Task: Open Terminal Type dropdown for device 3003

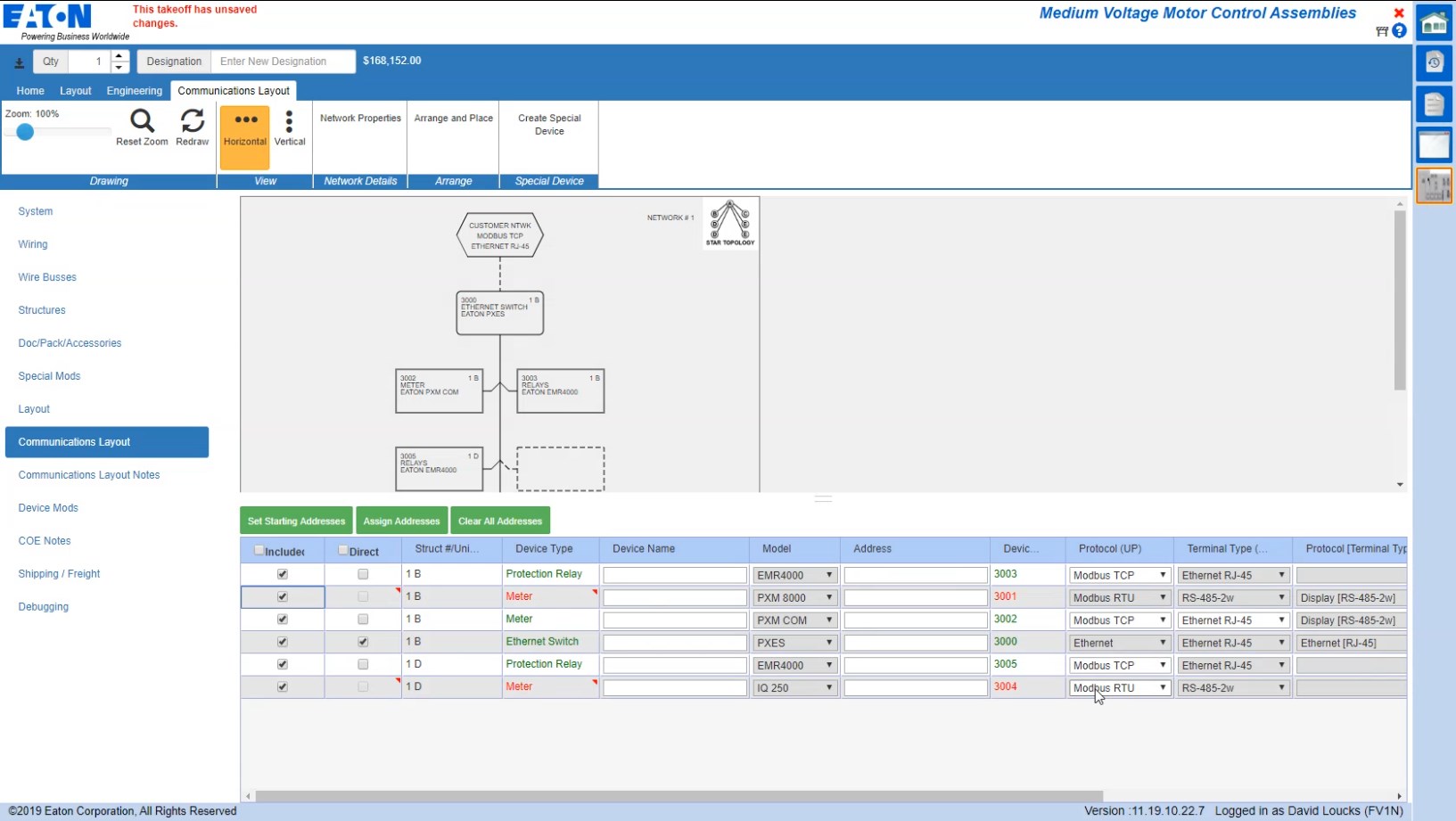Action: coord(1233,575)
